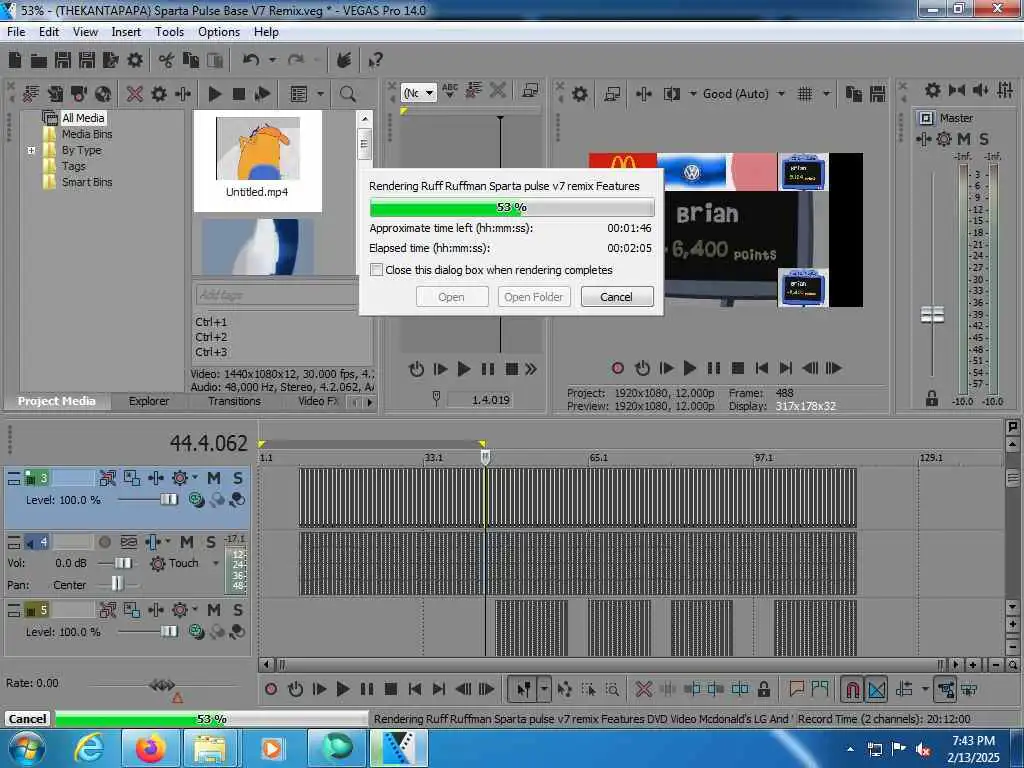Click the Cut scissors icon
The image size is (1024, 768).
pos(167,61)
